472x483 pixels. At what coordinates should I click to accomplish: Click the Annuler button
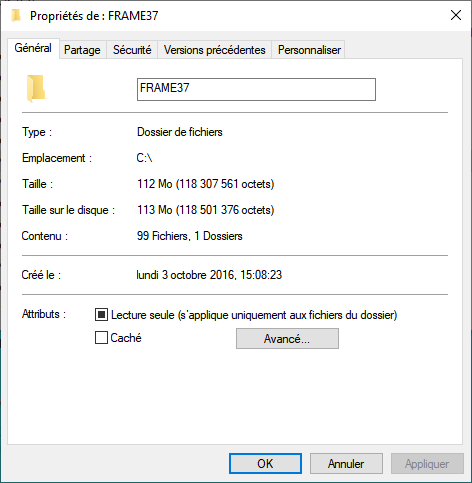point(346,464)
